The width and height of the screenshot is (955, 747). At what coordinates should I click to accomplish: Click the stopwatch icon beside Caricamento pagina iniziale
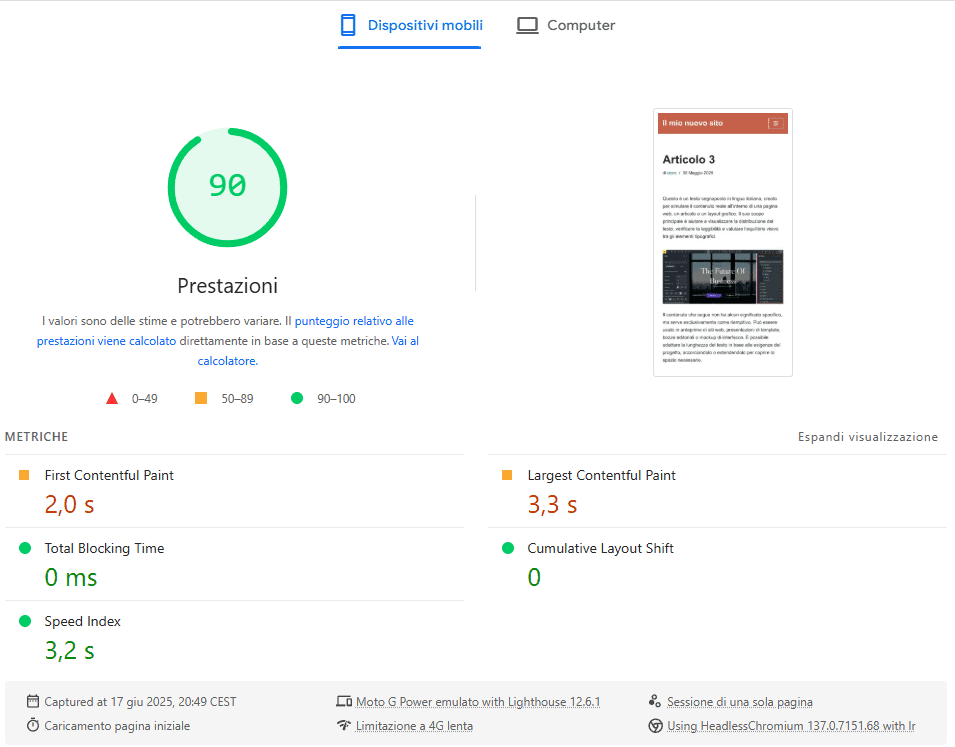[x=33, y=726]
